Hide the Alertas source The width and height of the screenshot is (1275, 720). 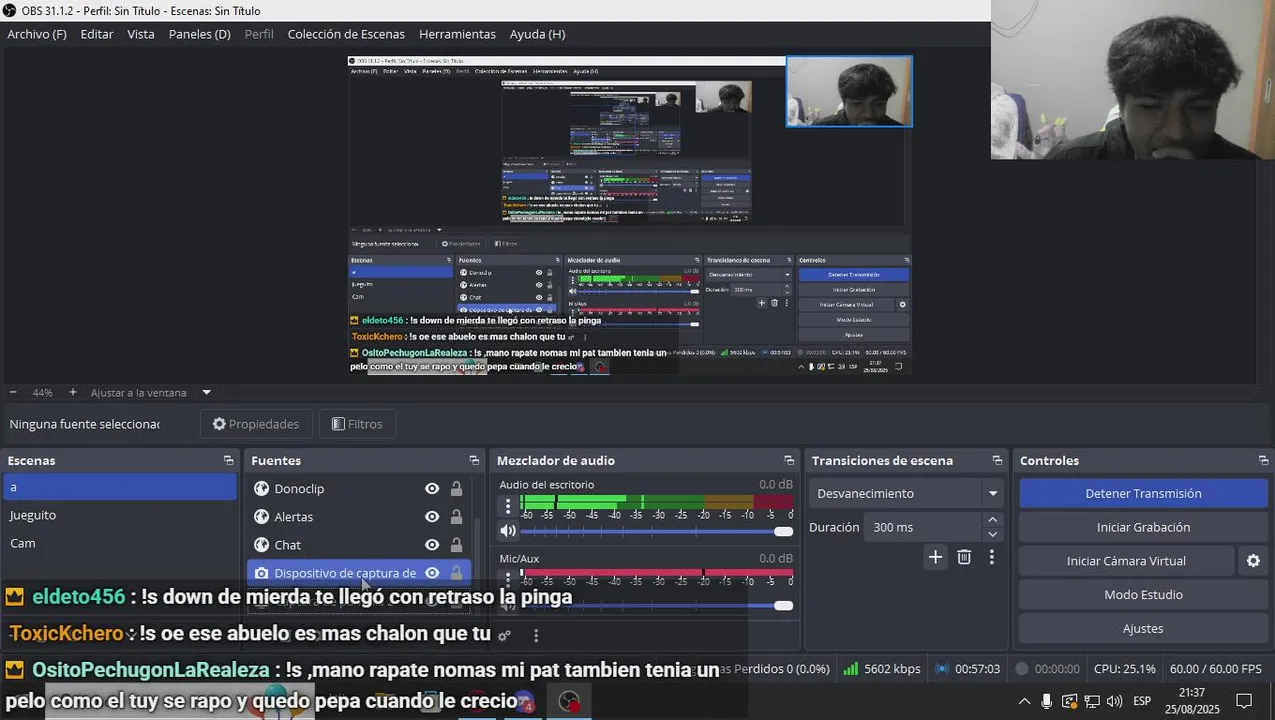(x=432, y=516)
